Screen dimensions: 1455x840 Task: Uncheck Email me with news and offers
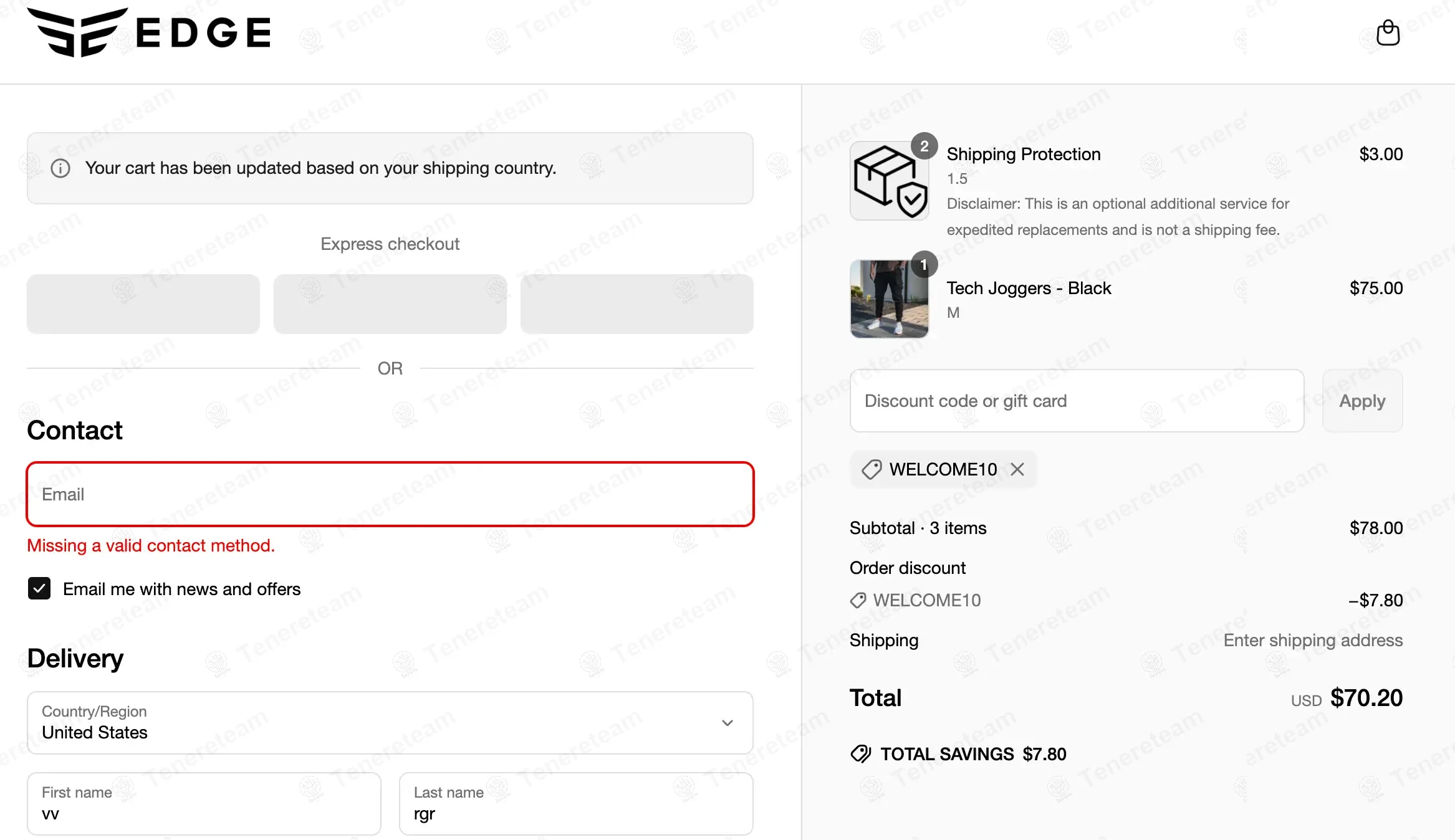39,588
